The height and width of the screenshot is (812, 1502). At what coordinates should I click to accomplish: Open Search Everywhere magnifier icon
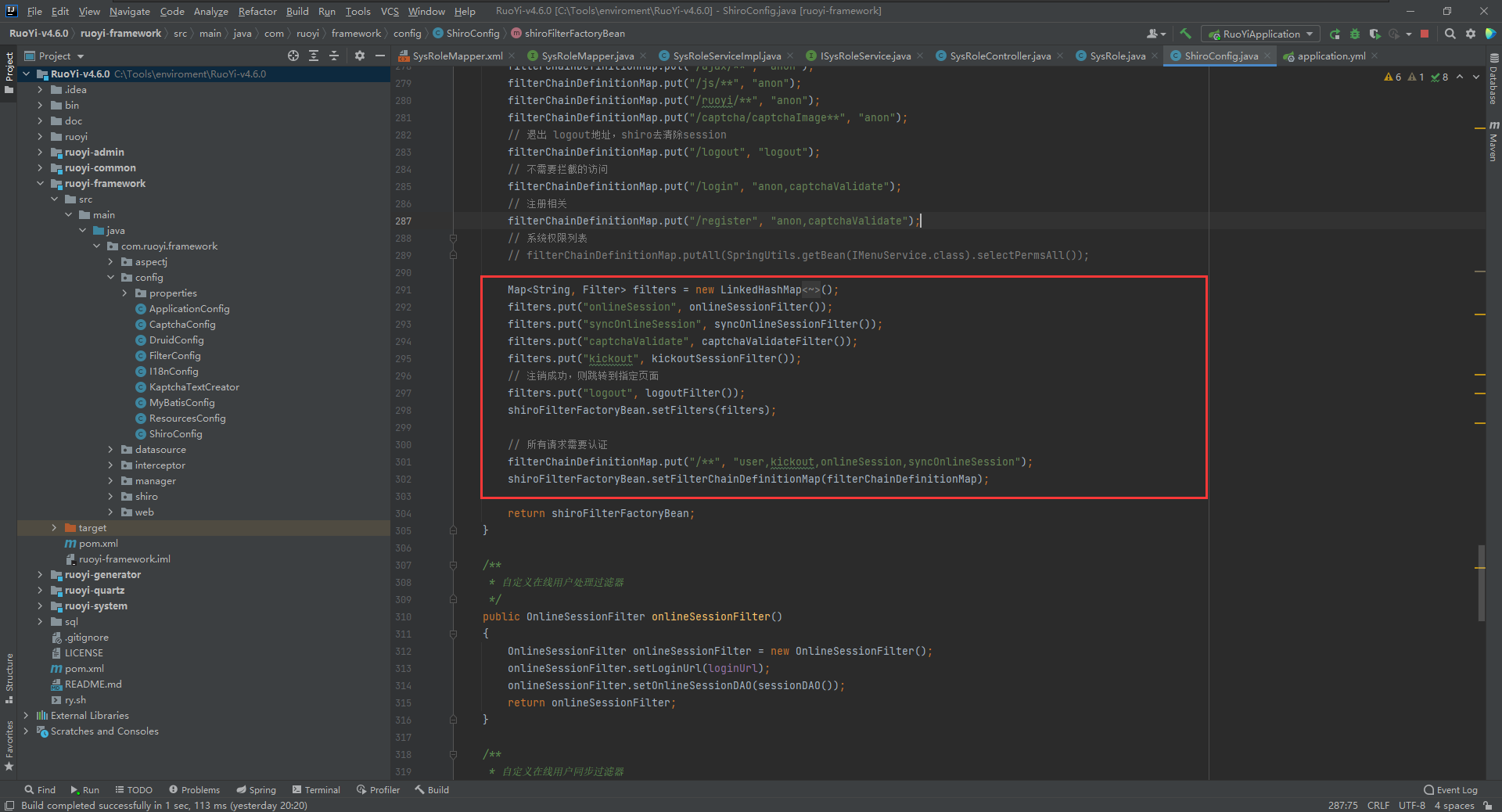pyautogui.click(x=1450, y=34)
